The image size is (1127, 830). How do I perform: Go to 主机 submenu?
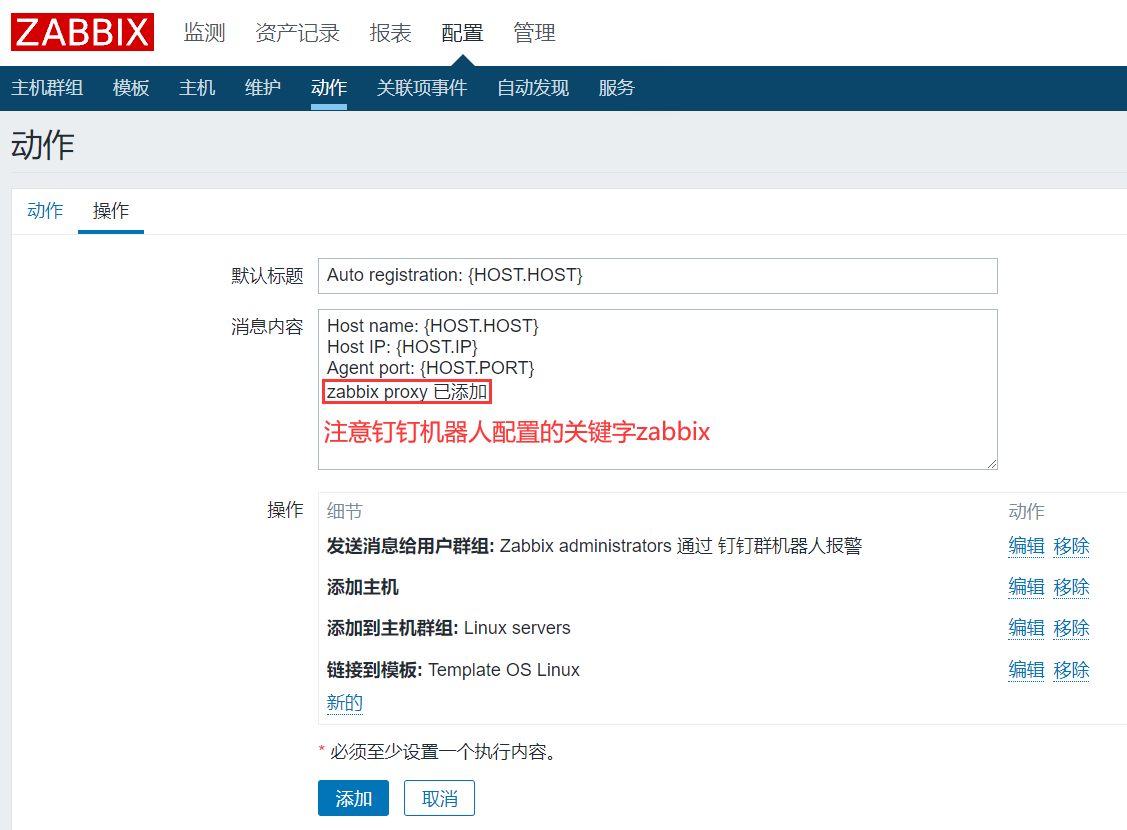(x=197, y=88)
